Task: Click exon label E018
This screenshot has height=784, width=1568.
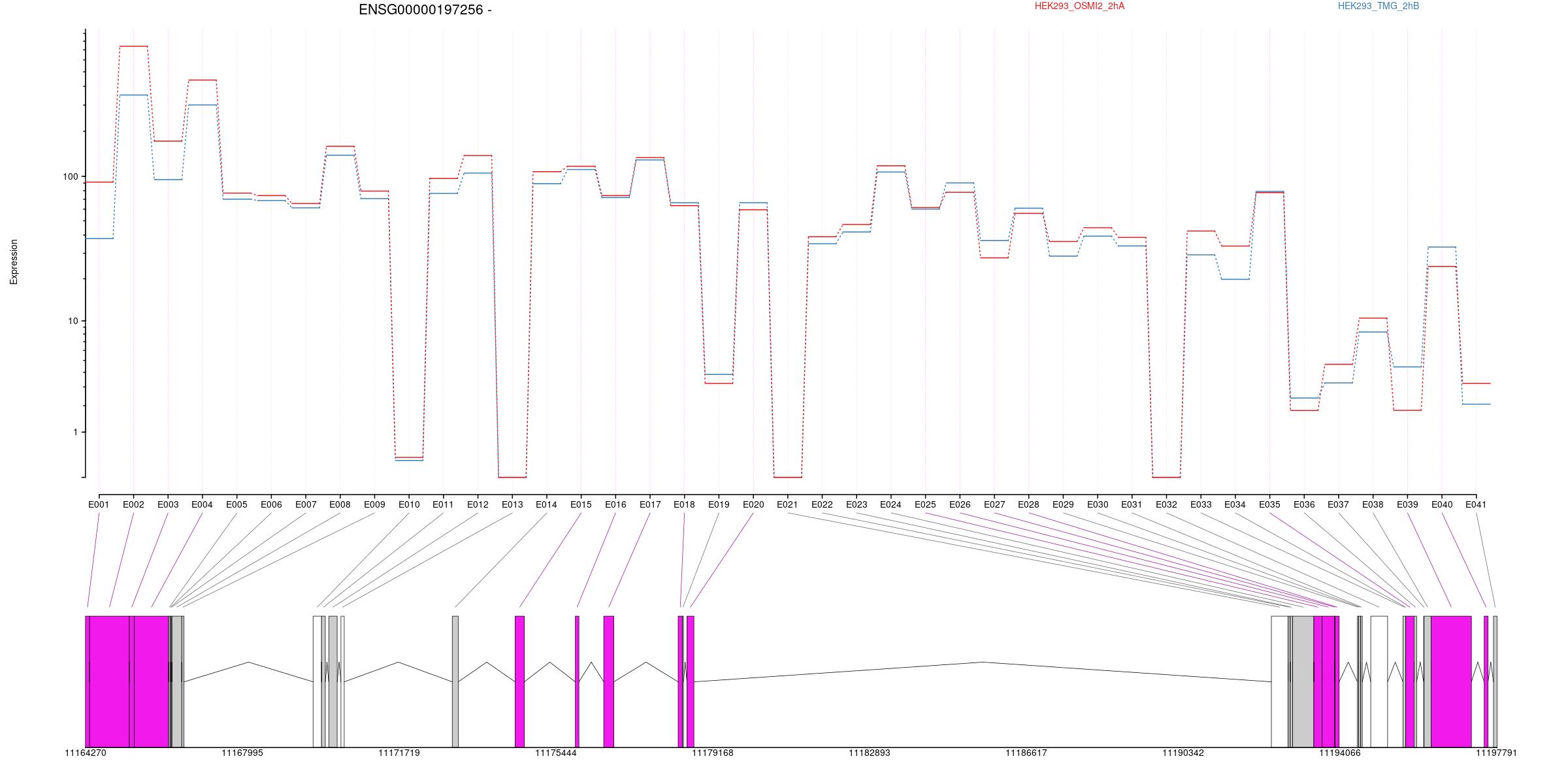Action: click(x=684, y=505)
